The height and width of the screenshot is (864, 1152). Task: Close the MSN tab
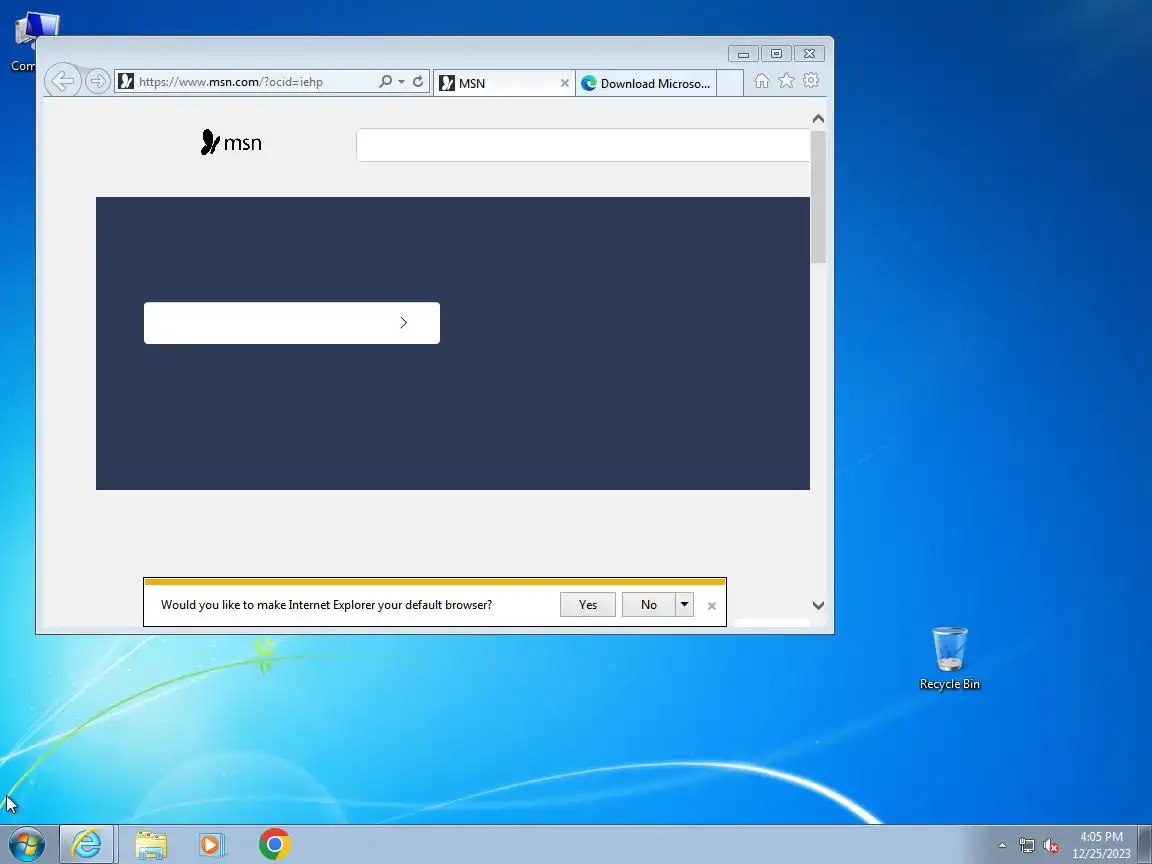pyautogui.click(x=564, y=83)
